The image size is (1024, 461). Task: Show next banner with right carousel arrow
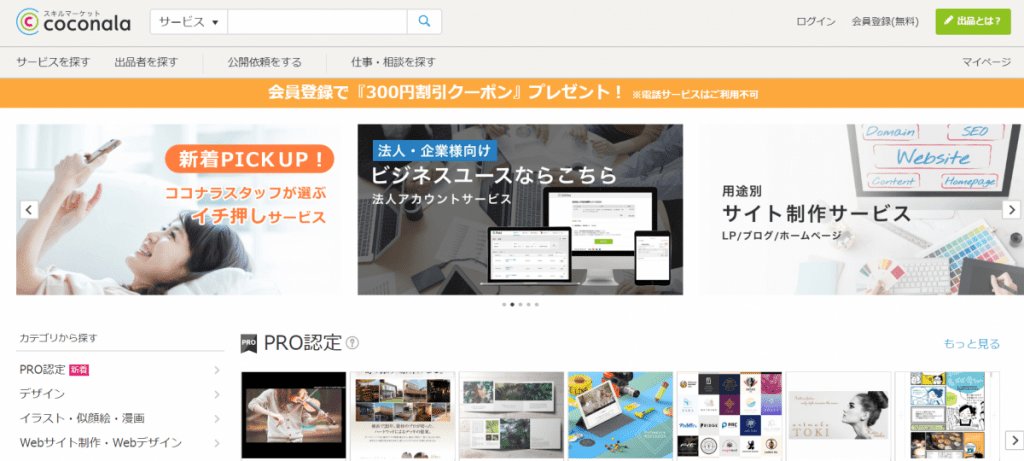point(1012,210)
